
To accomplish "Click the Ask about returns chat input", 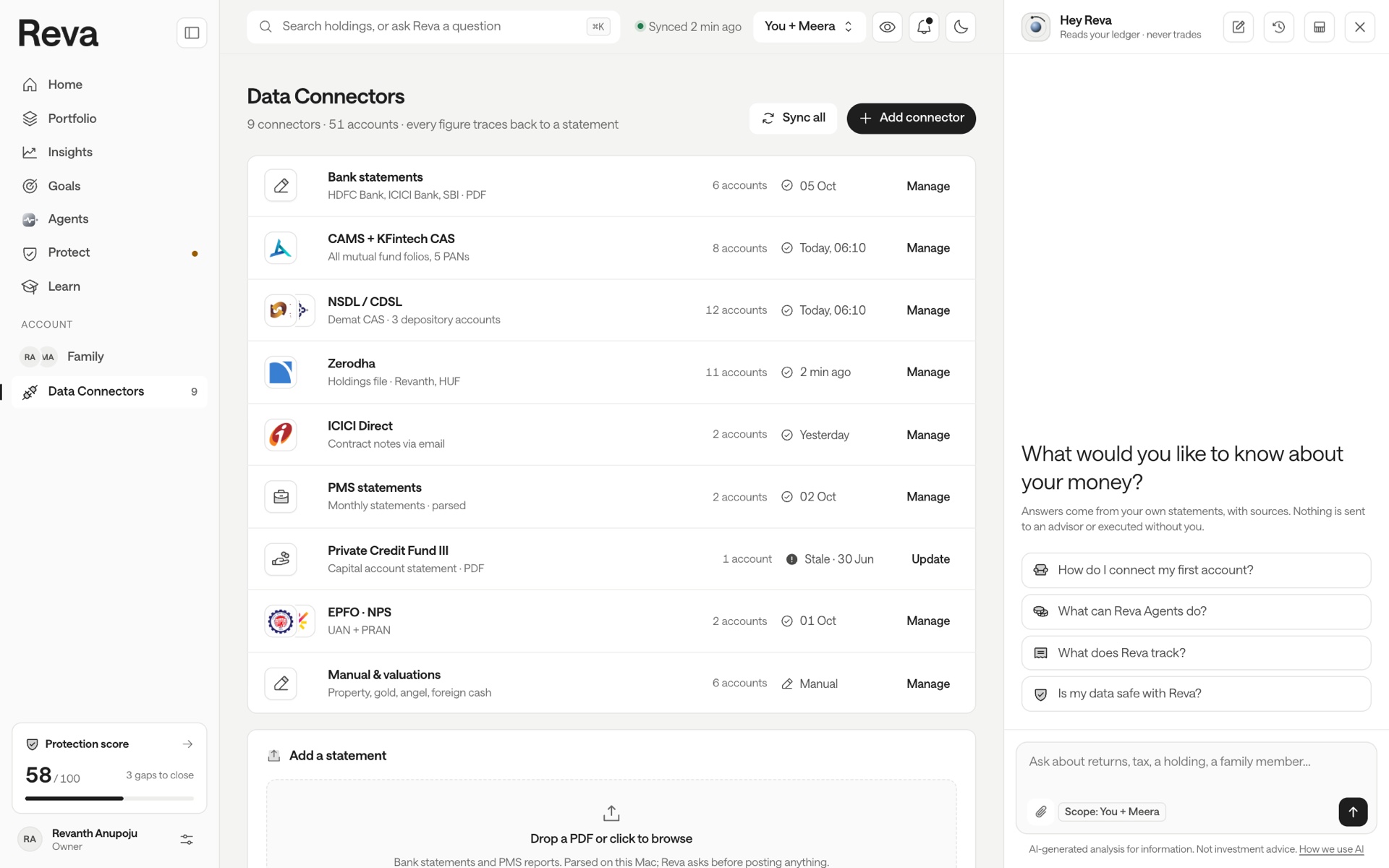I will (1196, 762).
